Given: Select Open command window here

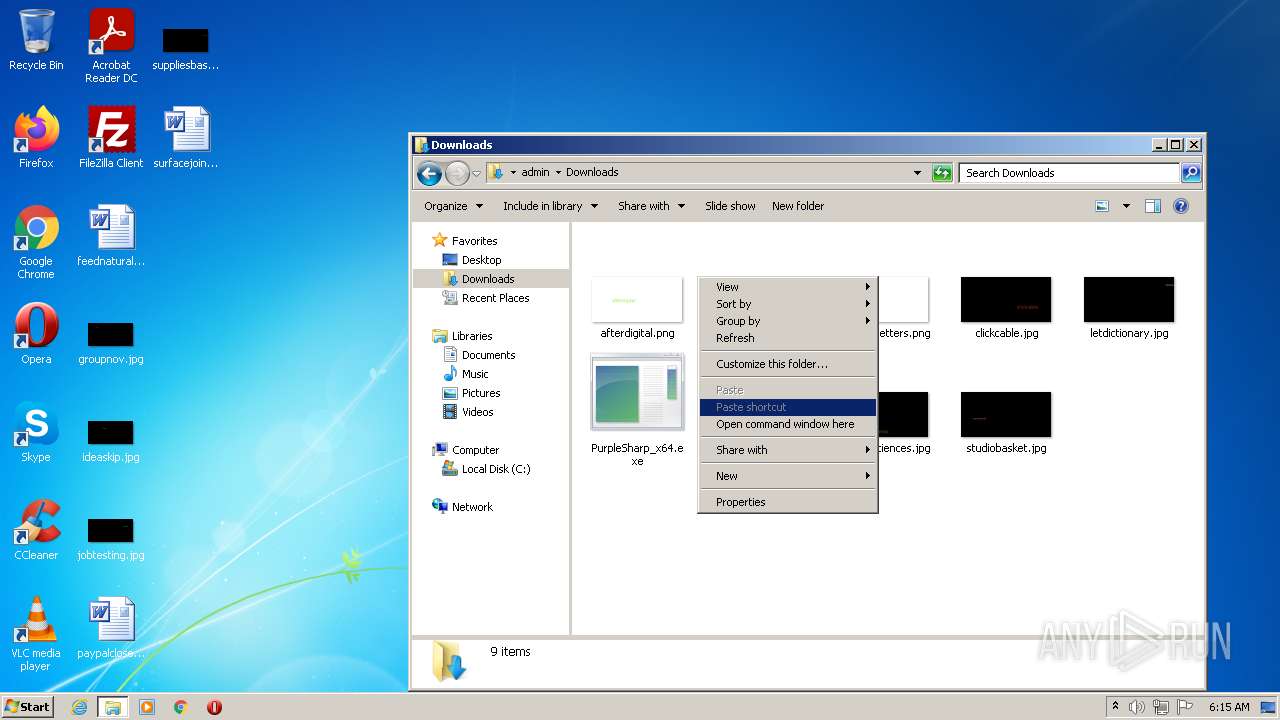Looking at the screenshot, I should [x=788, y=424].
